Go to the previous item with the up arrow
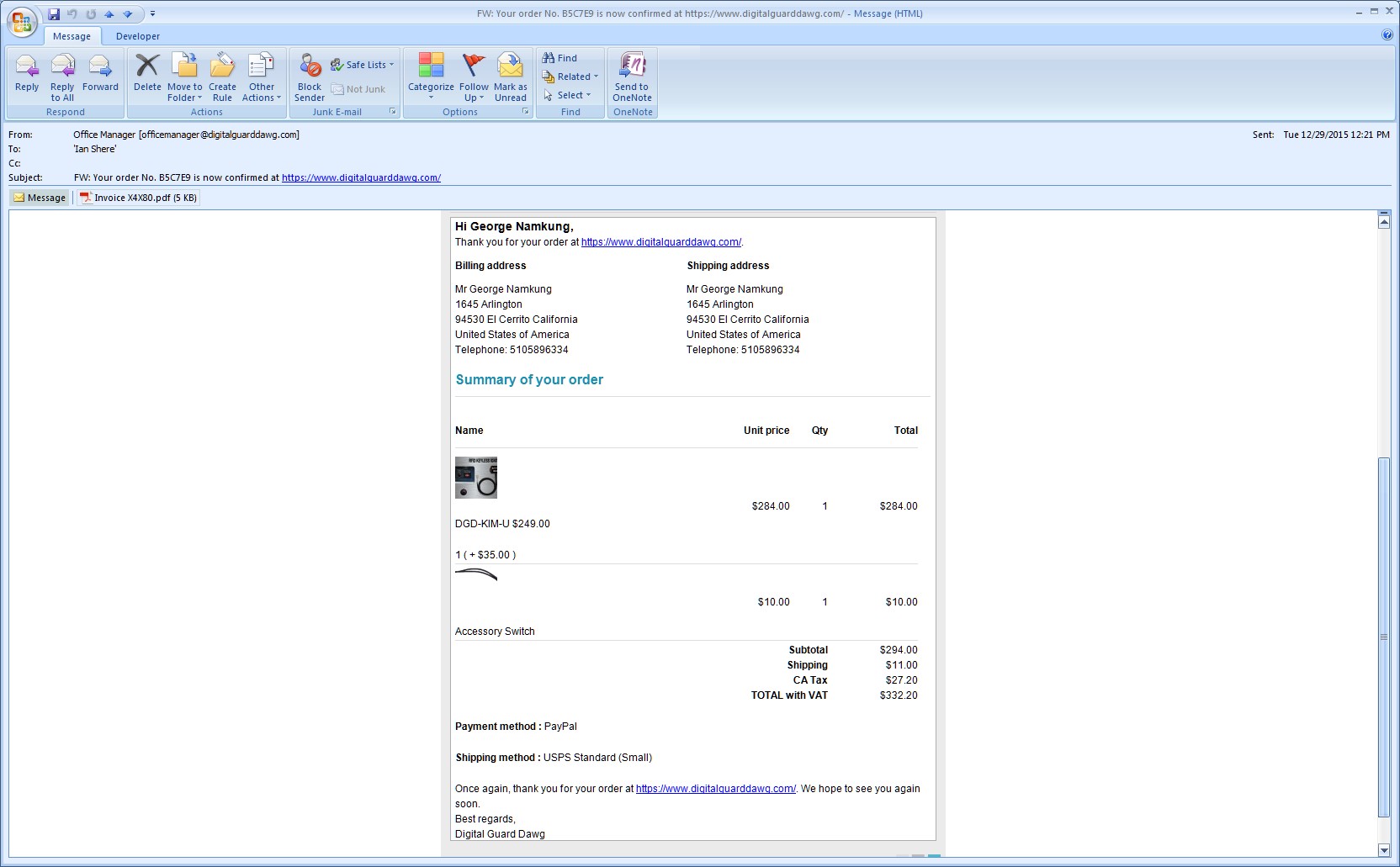The image size is (1400, 867). click(x=109, y=13)
